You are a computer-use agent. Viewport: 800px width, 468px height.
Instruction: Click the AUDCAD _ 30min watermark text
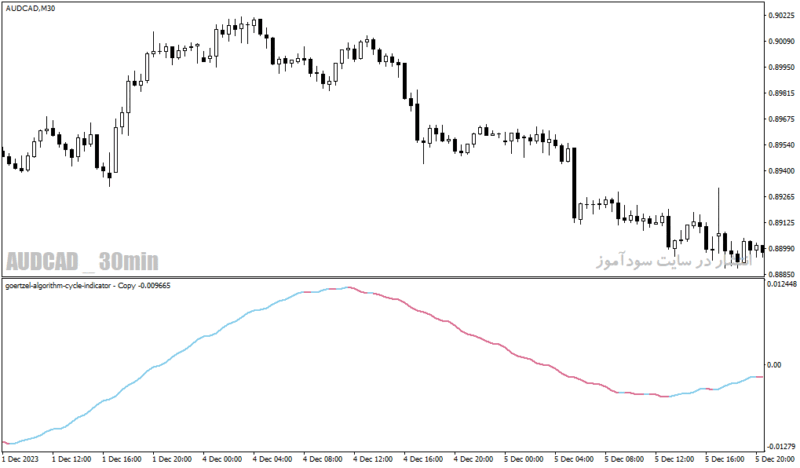(x=82, y=261)
